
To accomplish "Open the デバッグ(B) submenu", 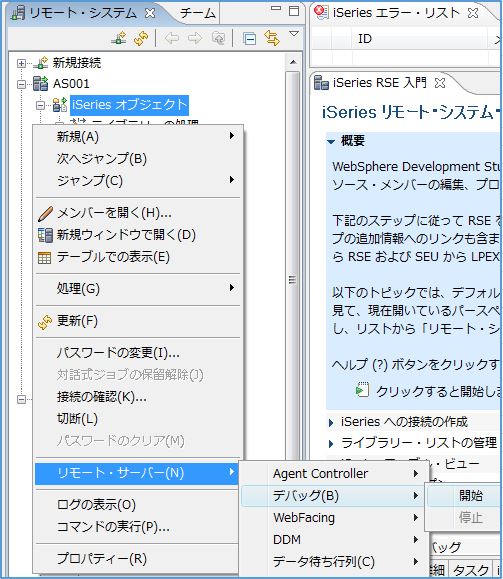I will [x=333, y=496].
